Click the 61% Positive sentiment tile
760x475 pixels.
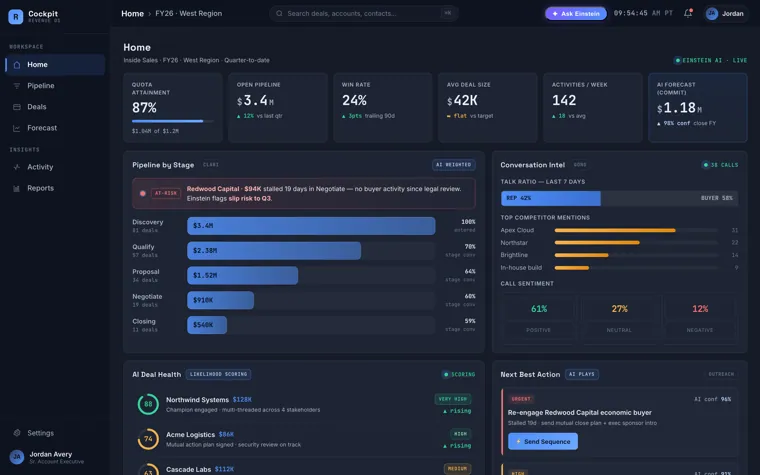coord(538,318)
